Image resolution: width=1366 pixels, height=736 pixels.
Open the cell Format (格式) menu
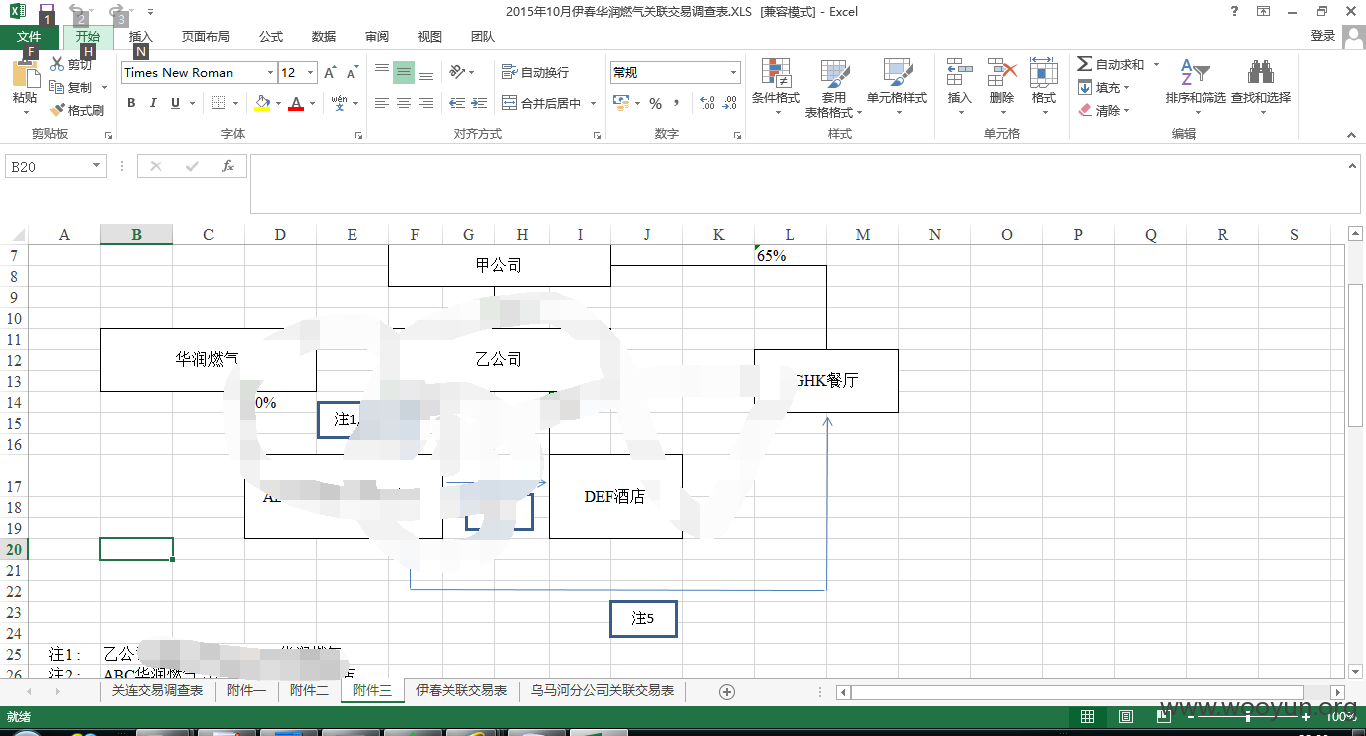pos(1044,87)
